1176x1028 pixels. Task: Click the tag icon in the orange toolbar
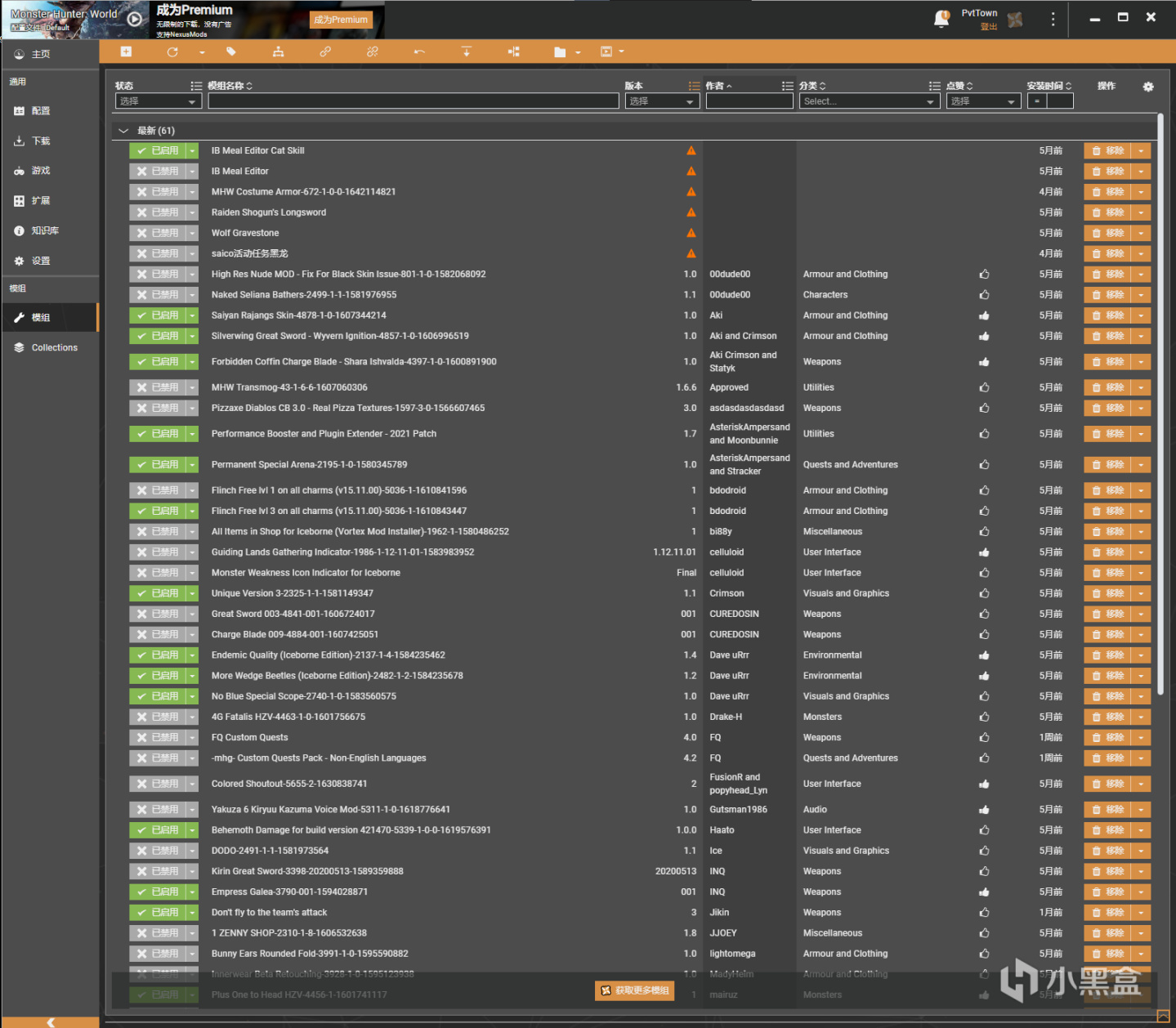[x=231, y=51]
